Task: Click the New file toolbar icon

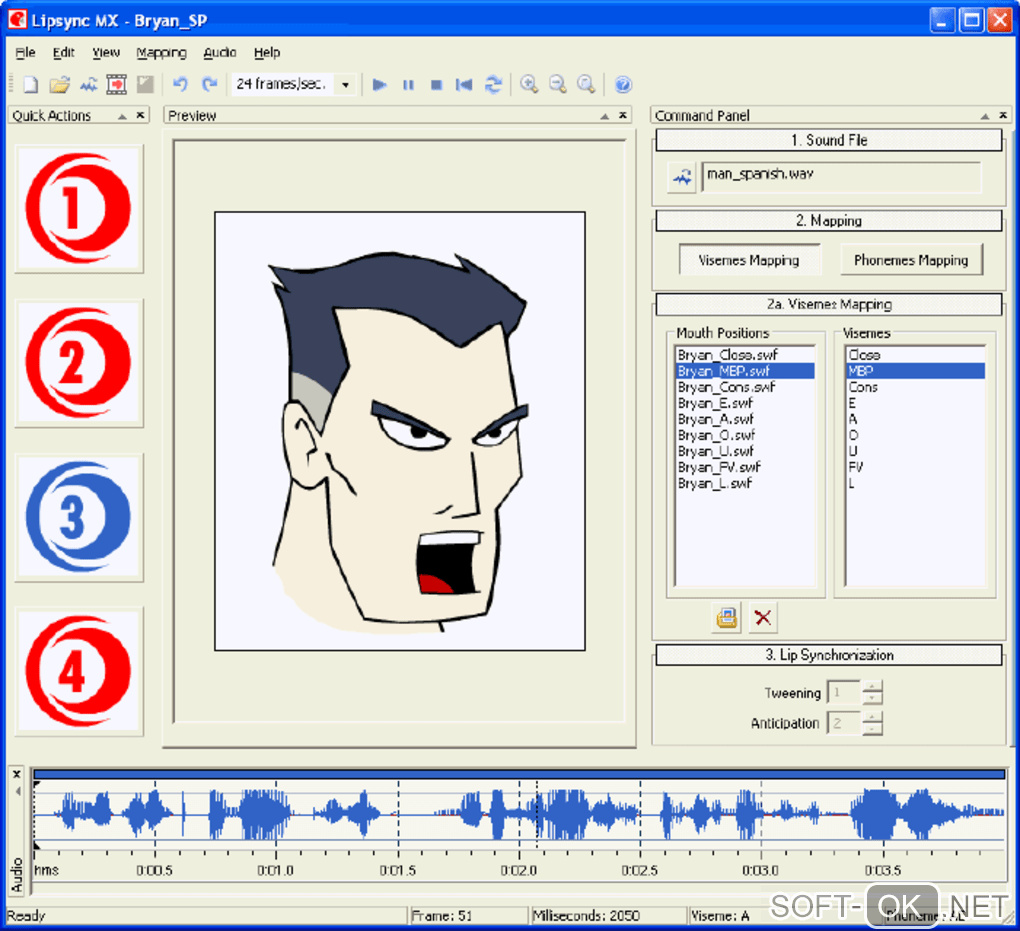Action: point(31,85)
